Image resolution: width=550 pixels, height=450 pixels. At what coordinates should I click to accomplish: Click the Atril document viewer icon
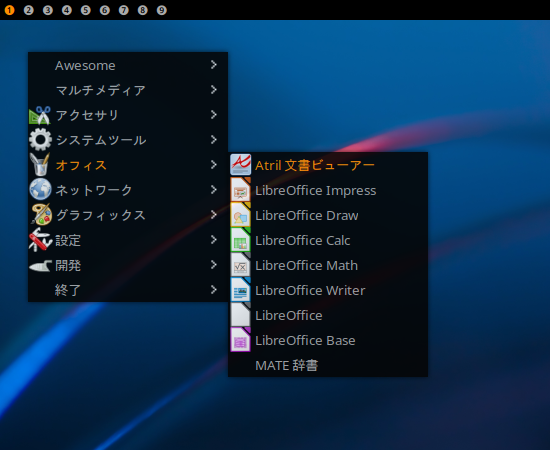240,164
